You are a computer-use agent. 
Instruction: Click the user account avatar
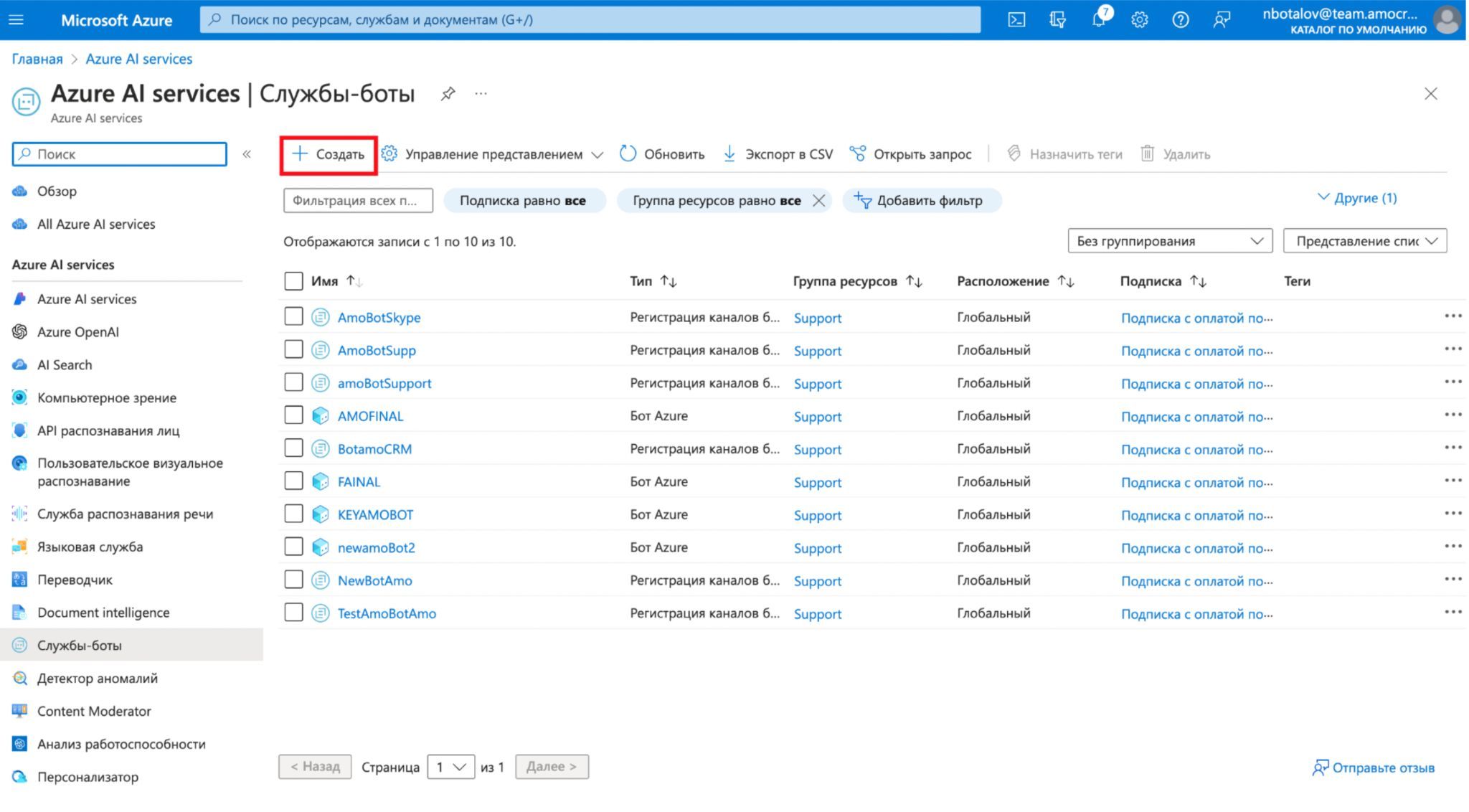(1447, 19)
